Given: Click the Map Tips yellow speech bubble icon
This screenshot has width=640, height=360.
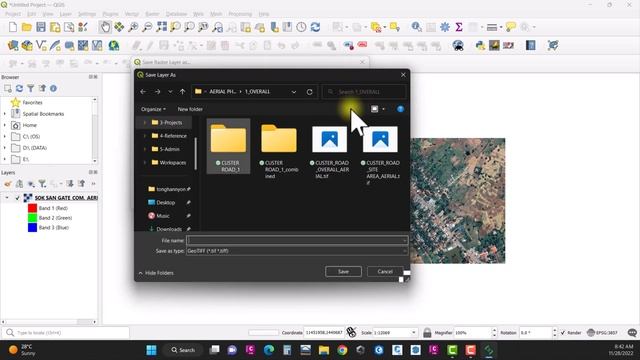Looking at the screenshot, I should [x=510, y=27].
